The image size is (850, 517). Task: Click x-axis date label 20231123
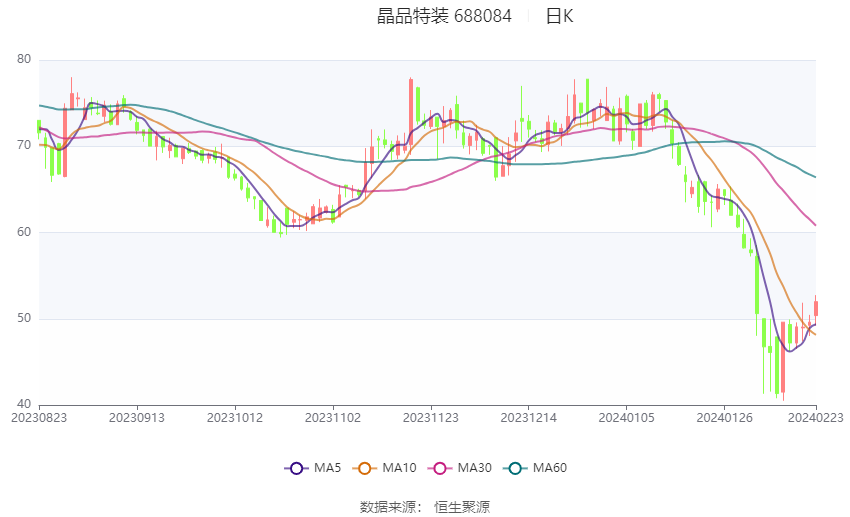(x=431, y=418)
